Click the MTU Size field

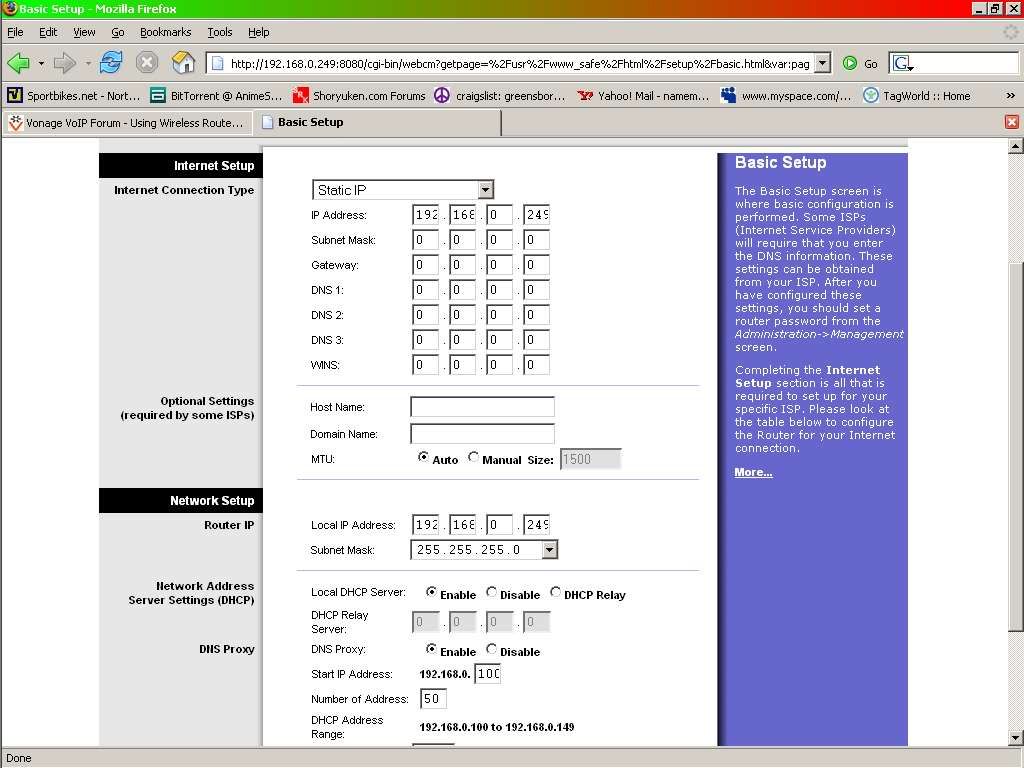pyautogui.click(x=590, y=459)
